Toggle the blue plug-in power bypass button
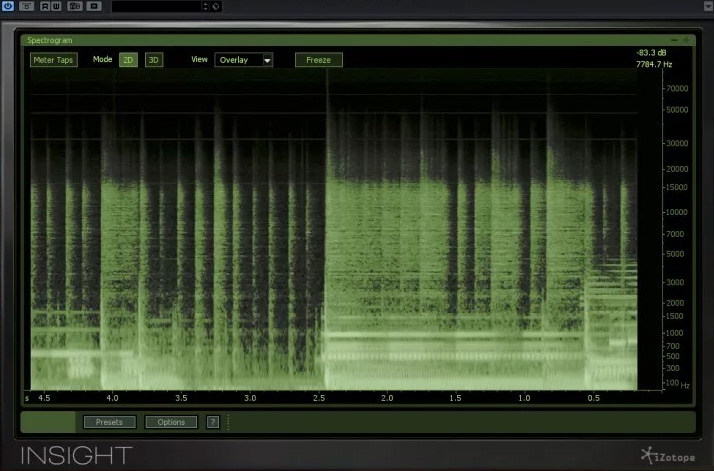This screenshot has height=471, width=714. pos(8,6)
